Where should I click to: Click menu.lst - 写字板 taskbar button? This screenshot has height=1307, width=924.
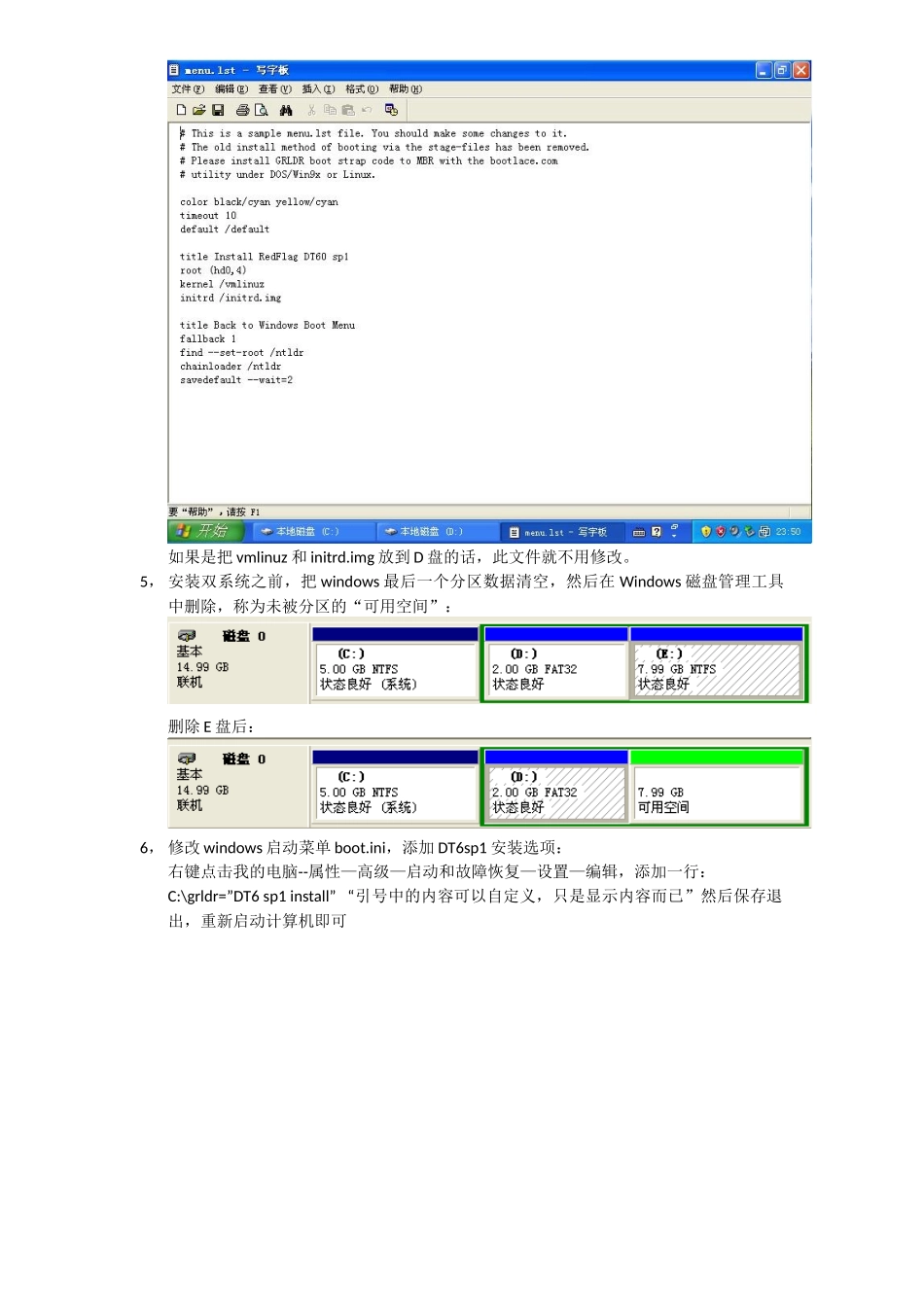(x=562, y=532)
